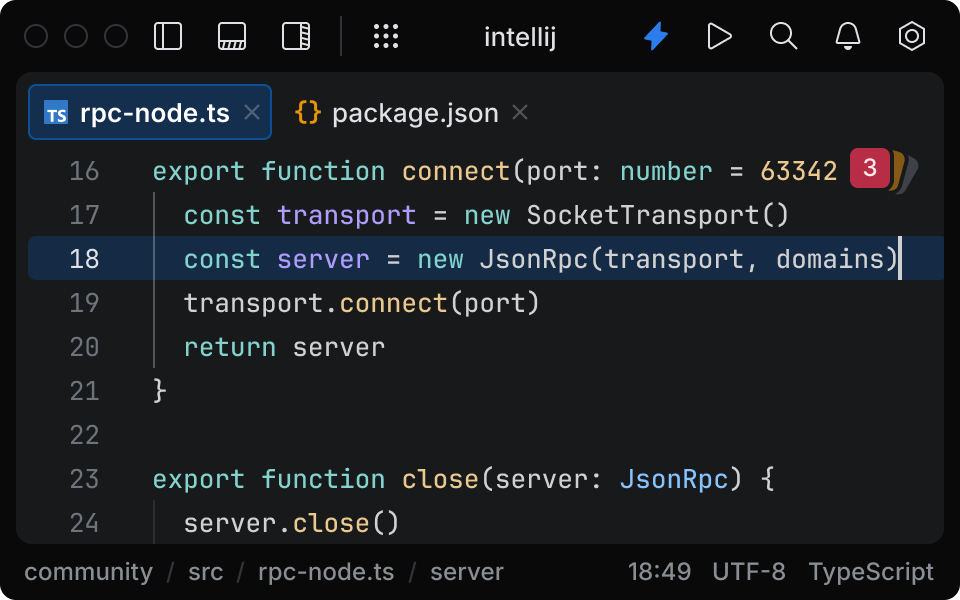960x600 pixels.
Task: Change encoding by clicking UTF-8
Action: 748,571
